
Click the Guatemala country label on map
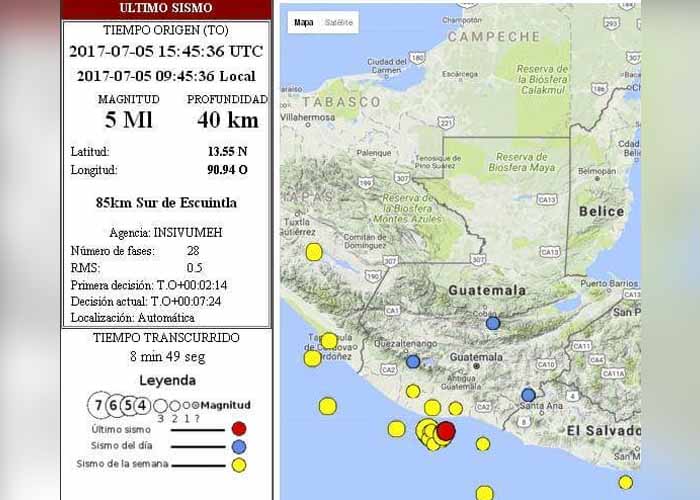tap(487, 290)
